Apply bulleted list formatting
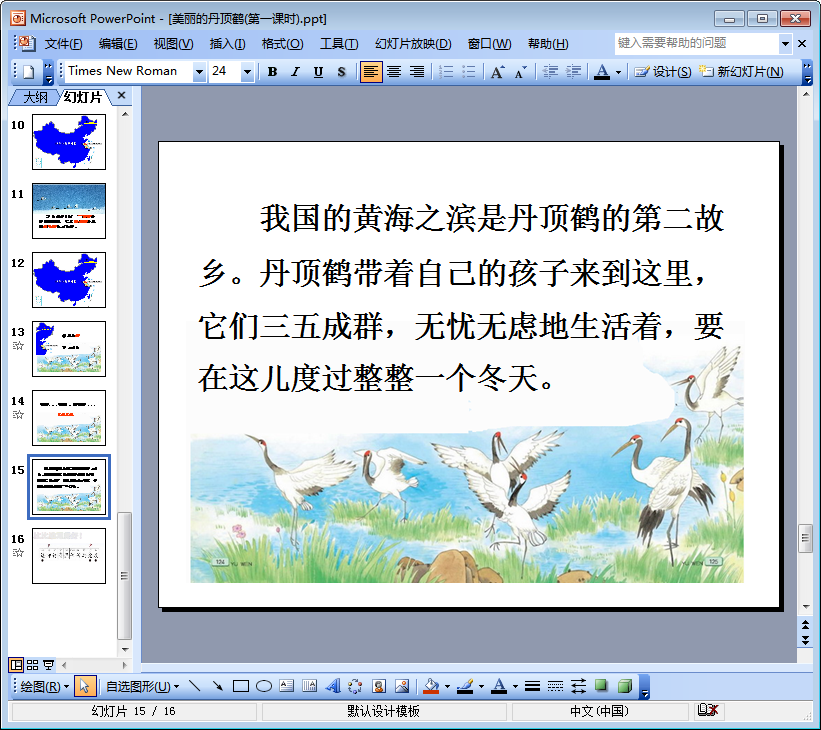Screen dimensions: 821x730 click(x=469, y=72)
